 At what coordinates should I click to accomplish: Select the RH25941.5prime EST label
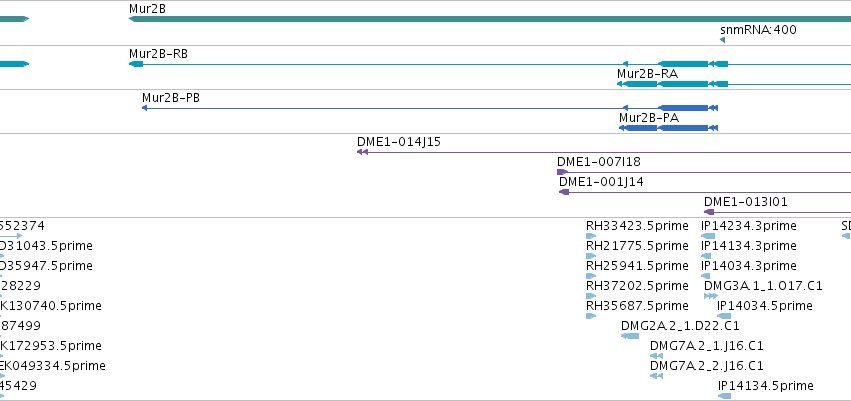point(637,266)
